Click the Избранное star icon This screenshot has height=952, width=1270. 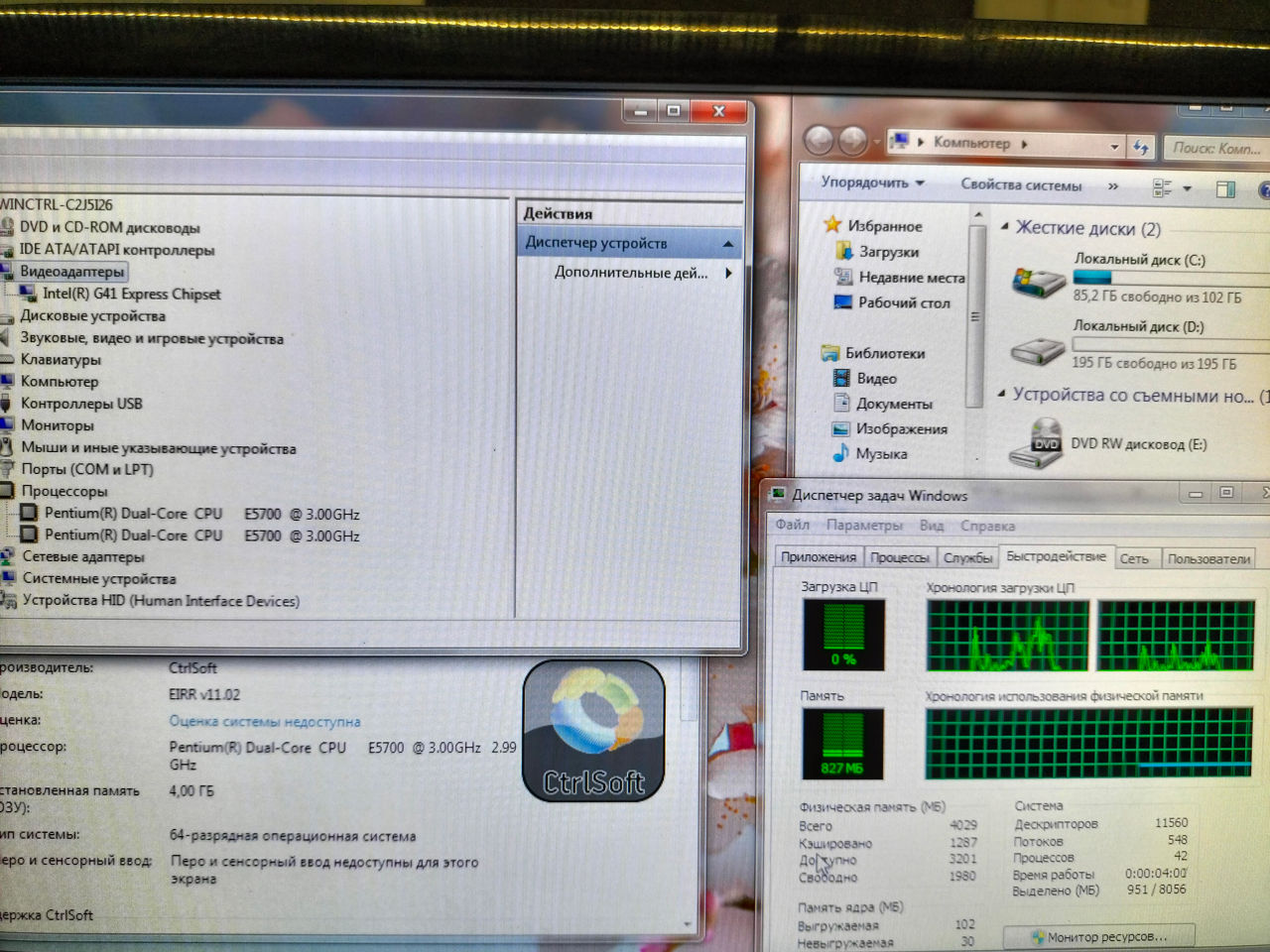833,225
